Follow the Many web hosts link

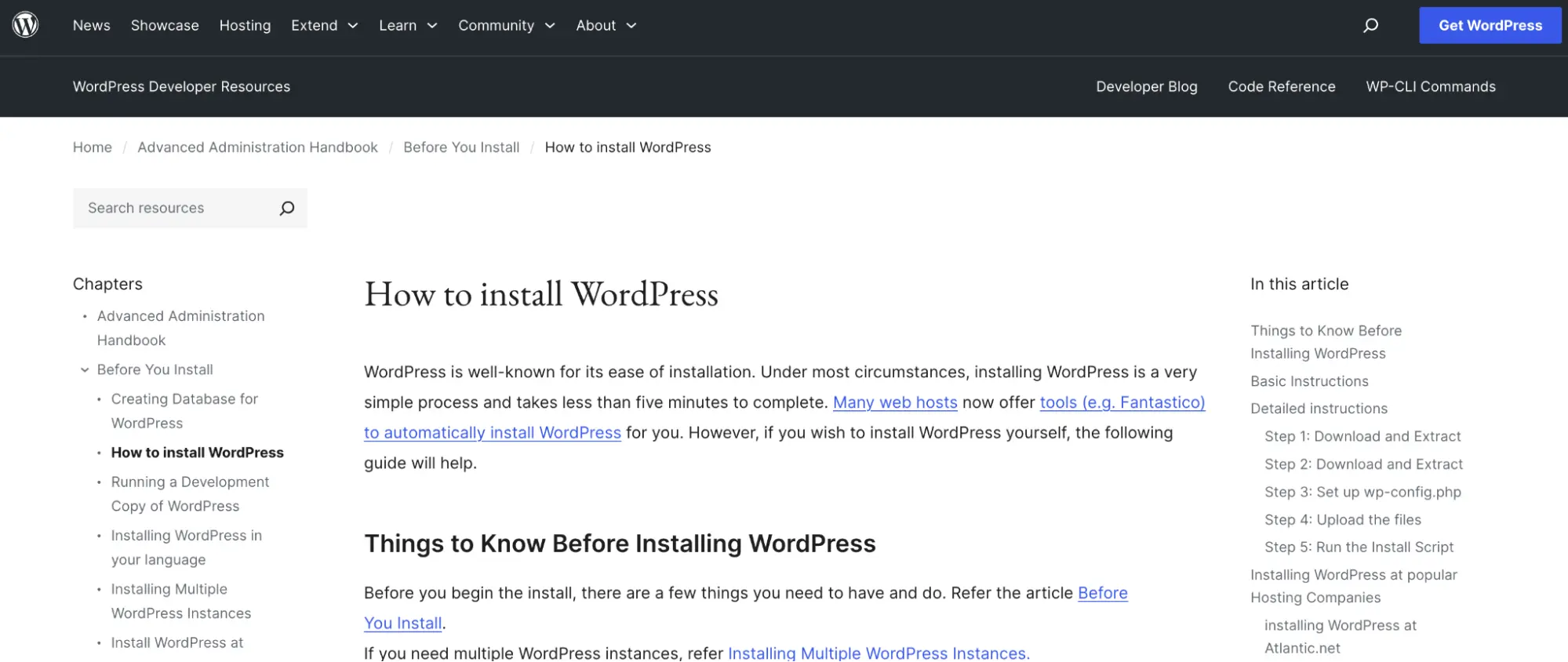tap(895, 402)
